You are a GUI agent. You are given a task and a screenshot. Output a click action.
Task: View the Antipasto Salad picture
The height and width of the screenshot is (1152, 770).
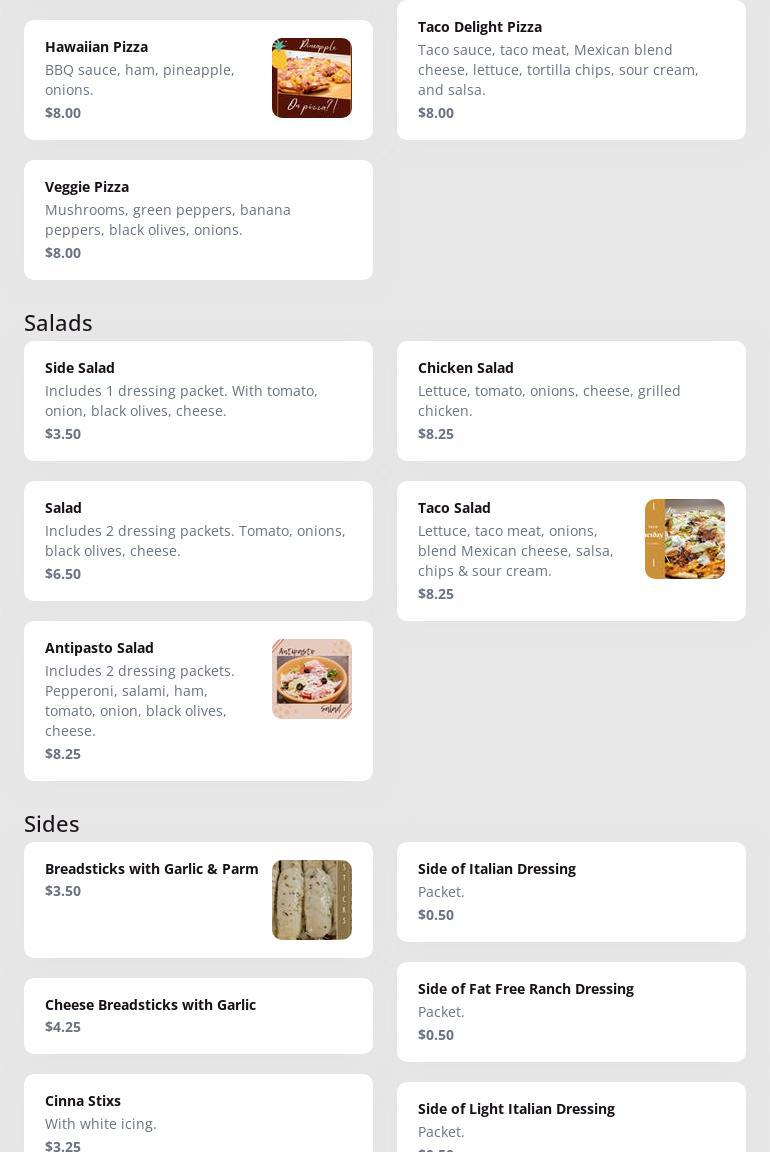[312, 679]
